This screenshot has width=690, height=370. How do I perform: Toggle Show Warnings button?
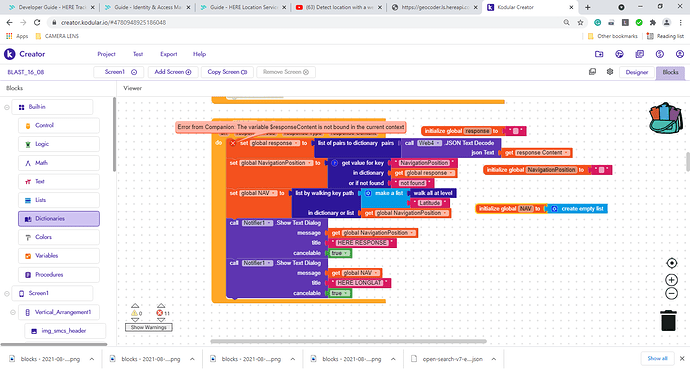click(x=148, y=327)
